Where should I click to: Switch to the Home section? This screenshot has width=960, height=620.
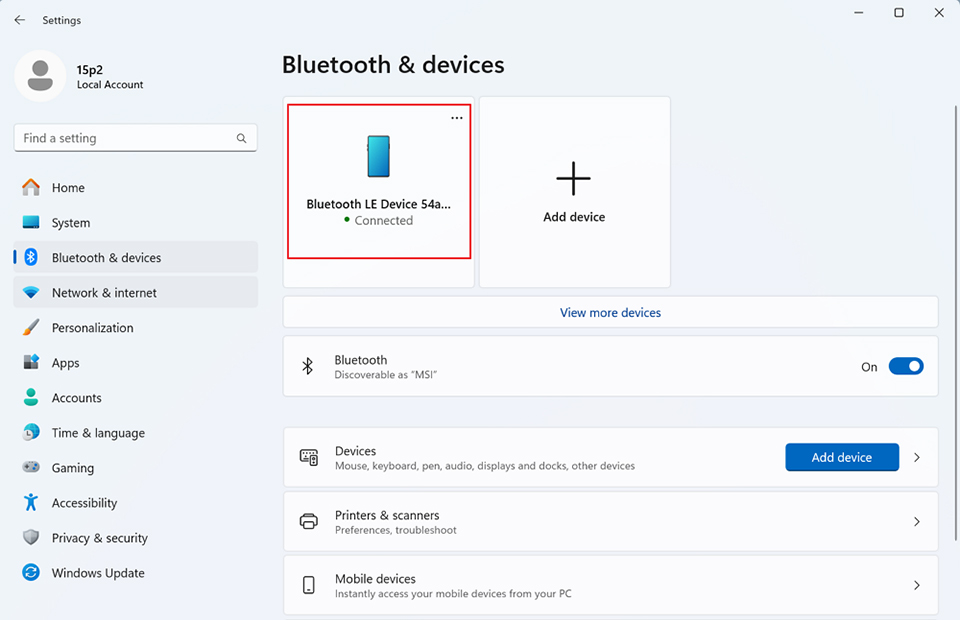click(31, 187)
